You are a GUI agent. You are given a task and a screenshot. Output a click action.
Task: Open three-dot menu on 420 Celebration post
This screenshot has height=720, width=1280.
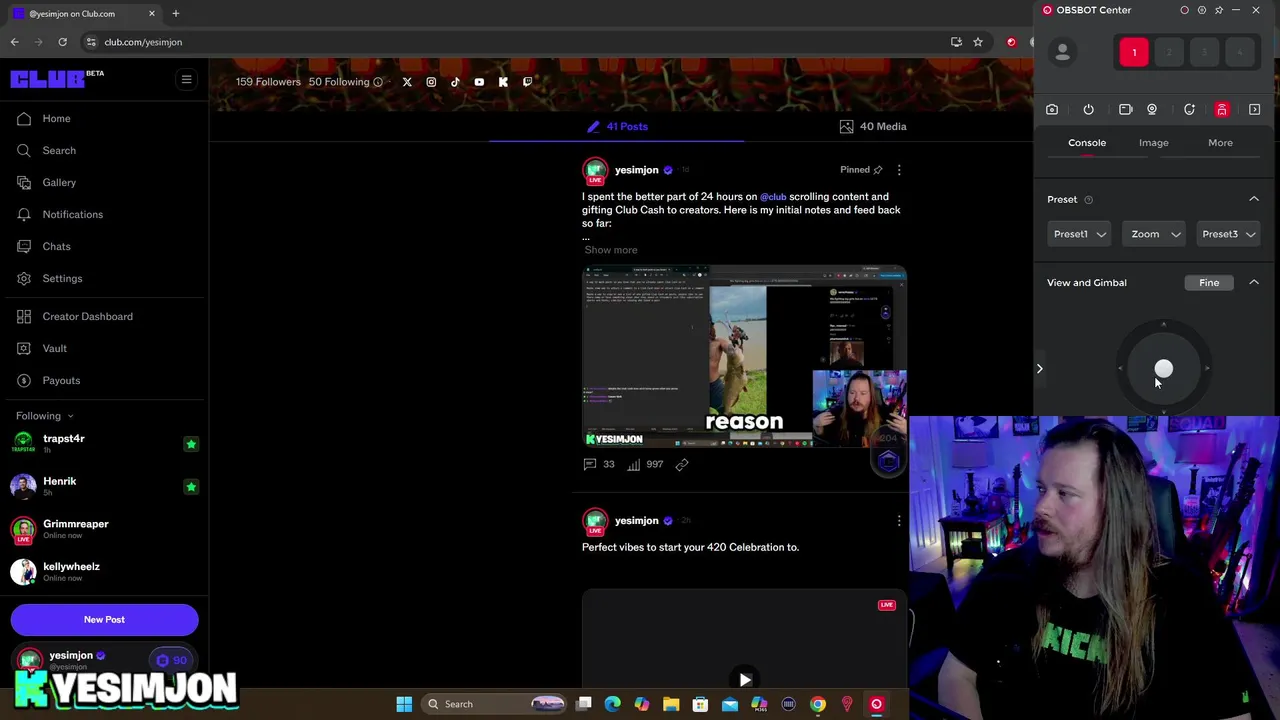pyautogui.click(x=899, y=521)
